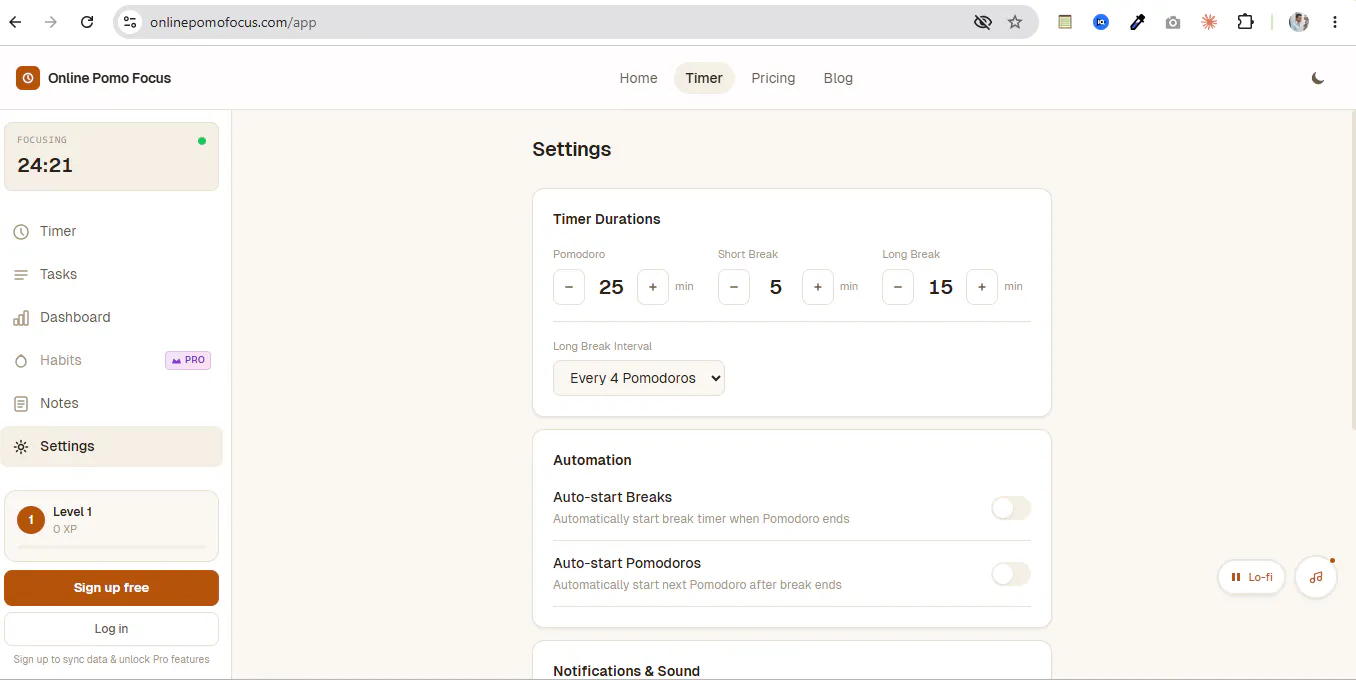The height and width of the screenshot is (680, 1356).
Task: Click the Online Pomo Focus clock logo
Action: [28, 78]
